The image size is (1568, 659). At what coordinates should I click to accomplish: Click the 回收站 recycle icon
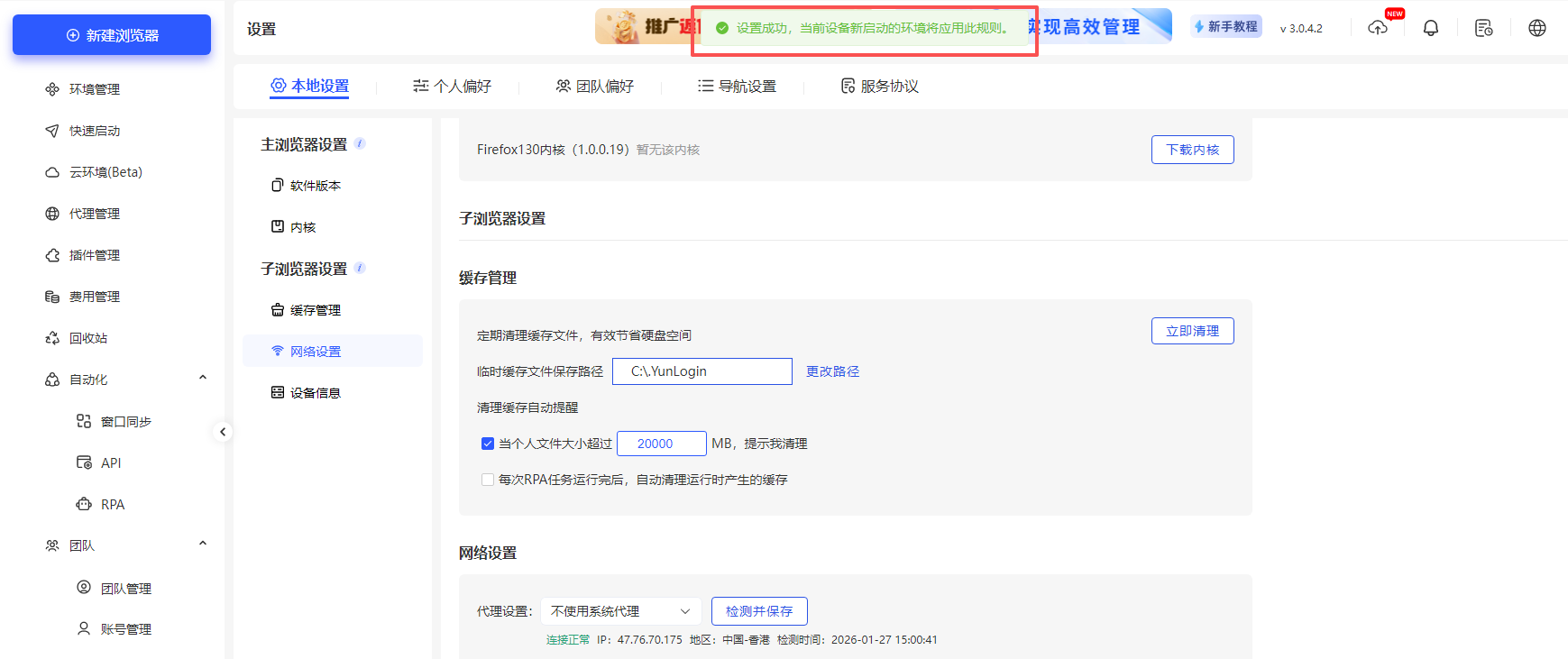pyautogui.click(x=52, y=338)
